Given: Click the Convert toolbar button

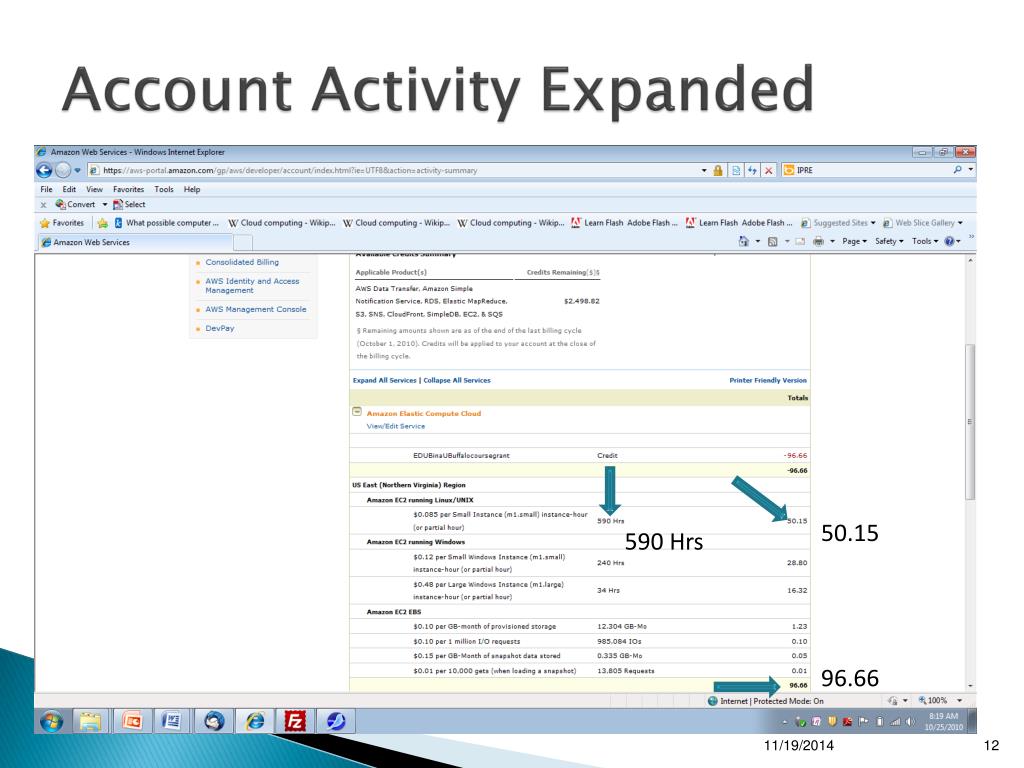Looking at the screenshot, I should point(76,204).
